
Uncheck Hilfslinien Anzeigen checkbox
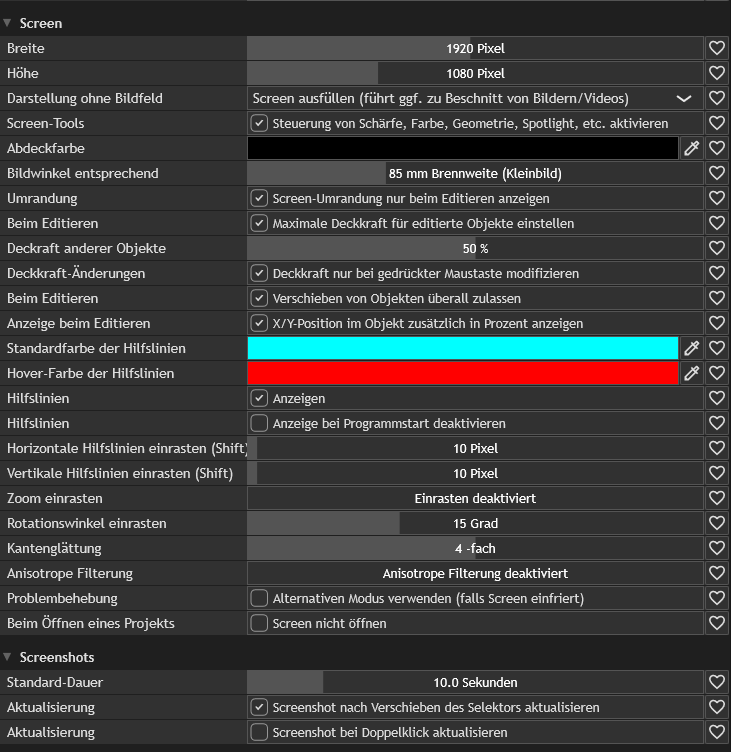[x=259, y=398]
